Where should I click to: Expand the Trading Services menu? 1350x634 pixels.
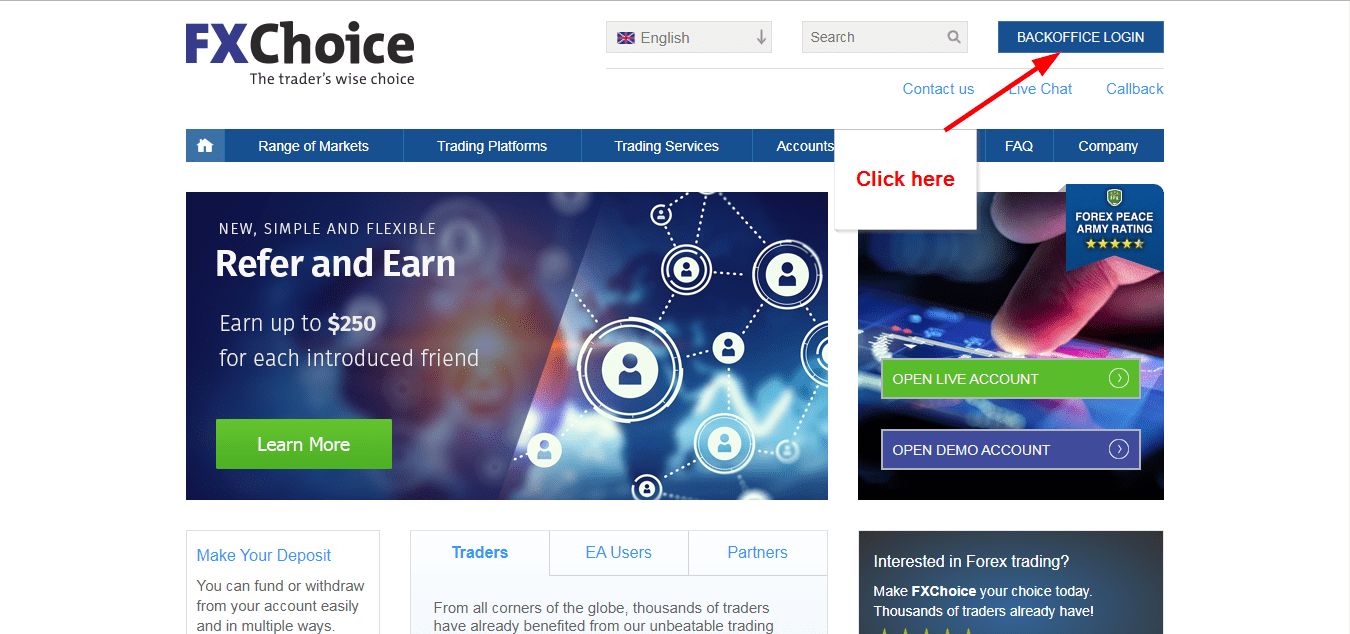666,145
